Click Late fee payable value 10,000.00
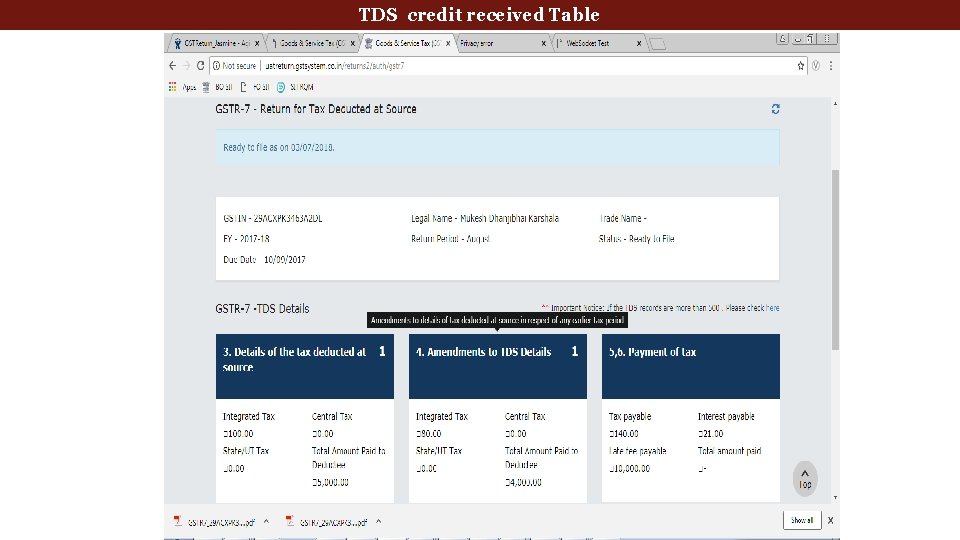The image size is (960, 540). [629, 468]
